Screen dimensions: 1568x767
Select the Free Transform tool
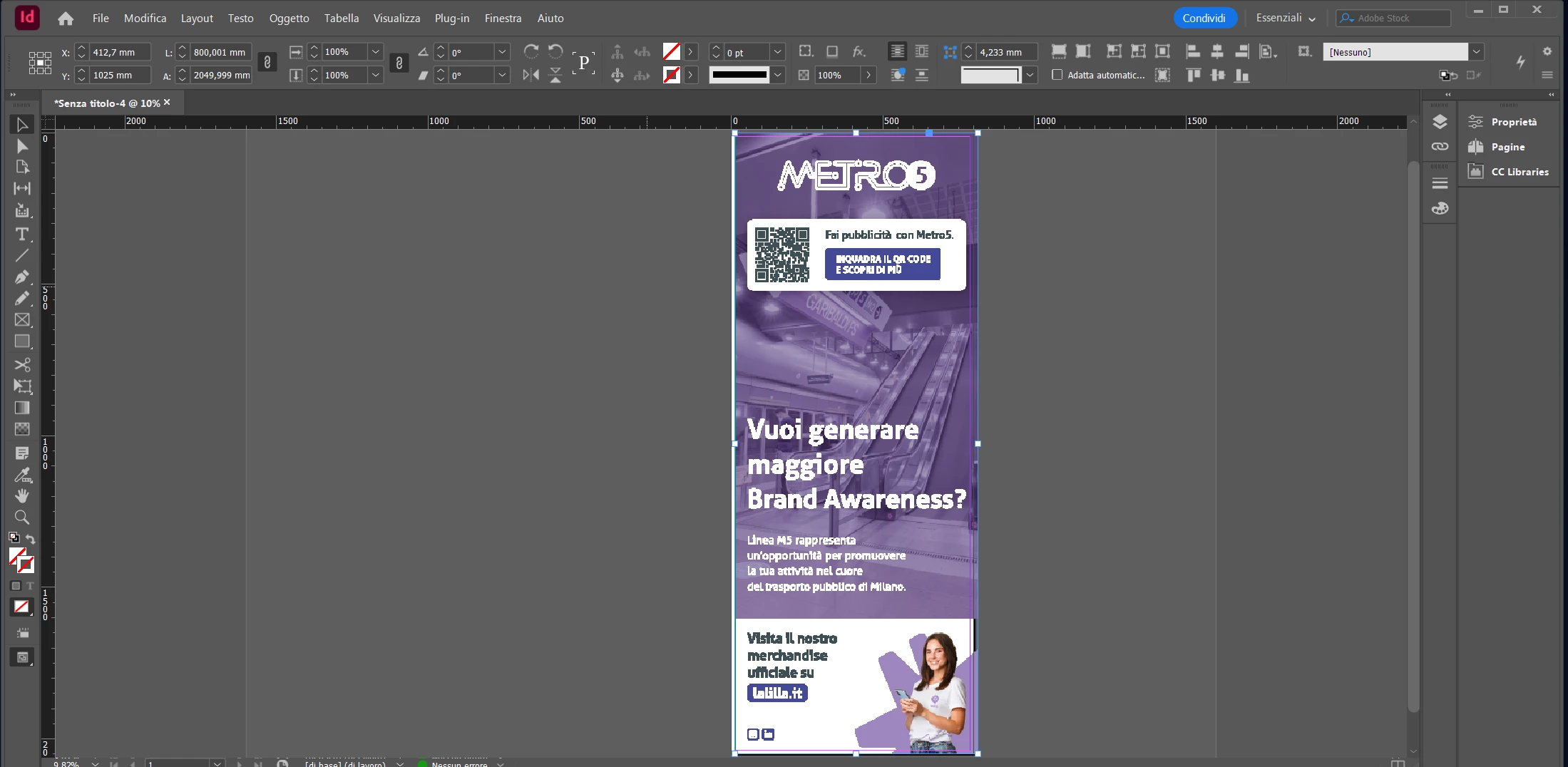(x=22, y=386)
